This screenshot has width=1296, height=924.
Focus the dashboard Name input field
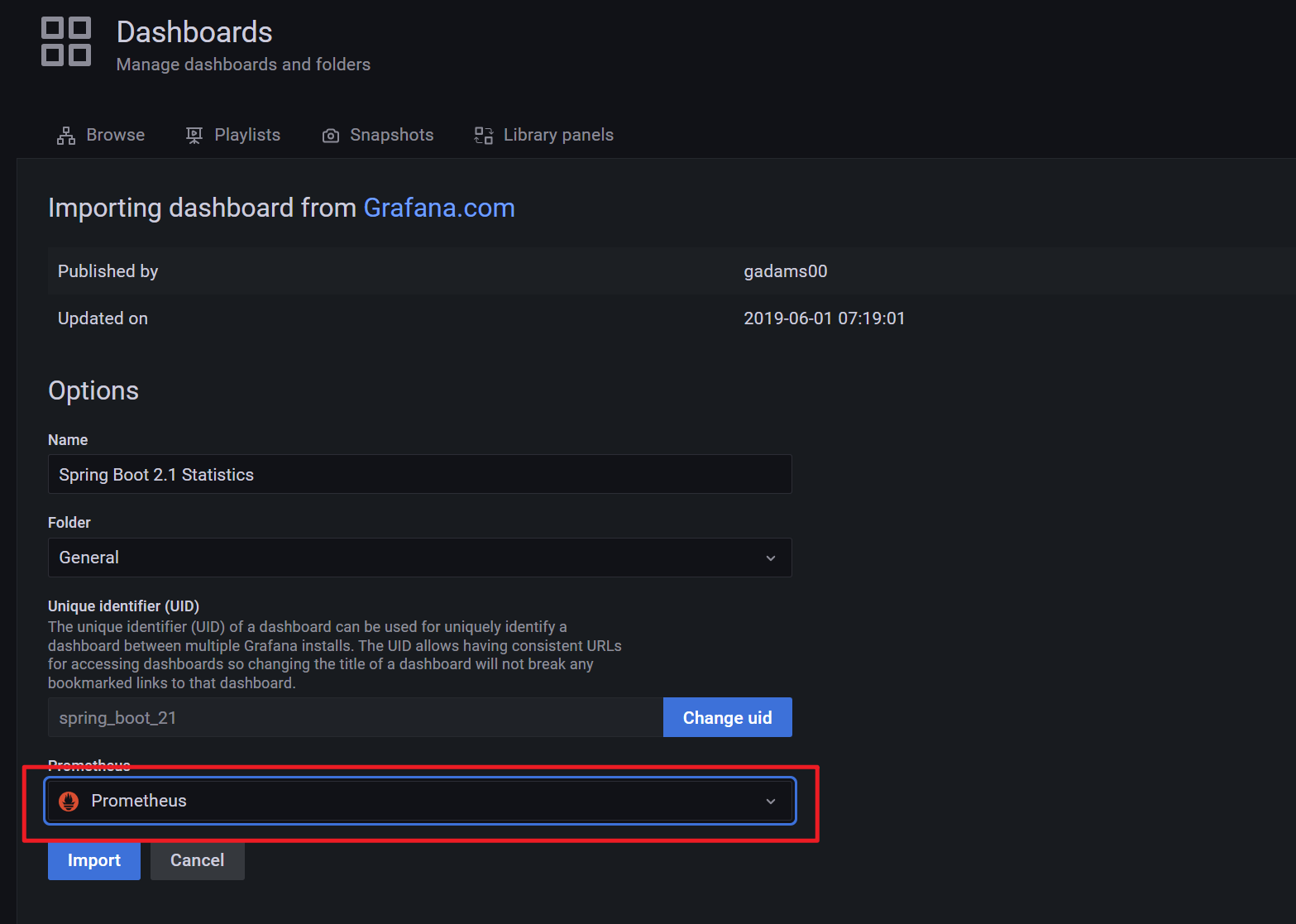tap(420, 474)
